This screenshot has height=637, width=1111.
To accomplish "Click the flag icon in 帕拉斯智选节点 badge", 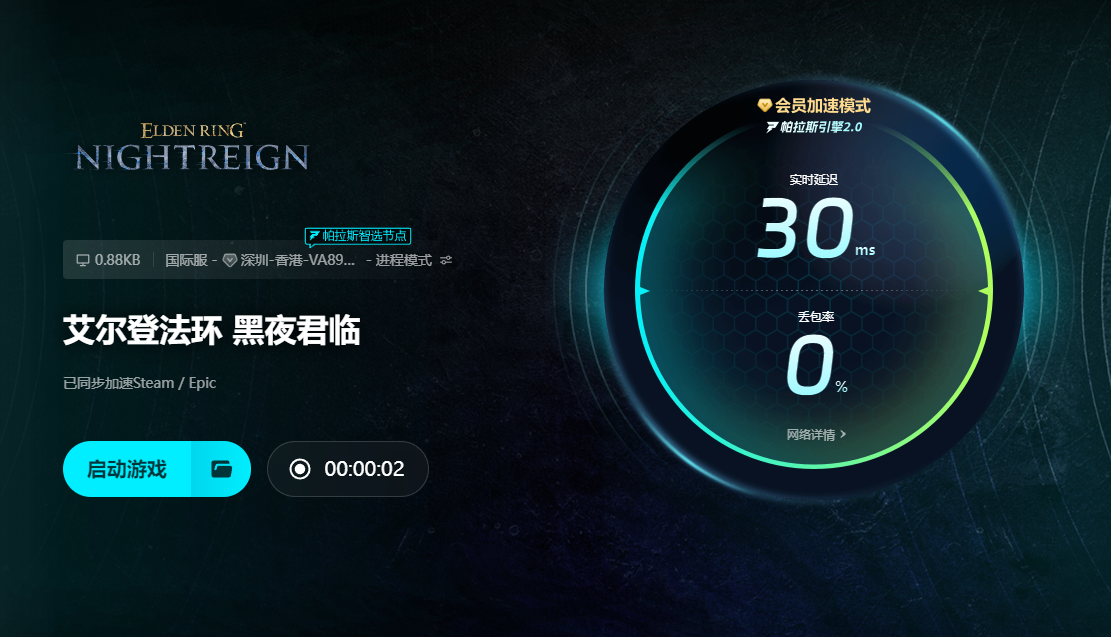I will (x=314, y=235).
